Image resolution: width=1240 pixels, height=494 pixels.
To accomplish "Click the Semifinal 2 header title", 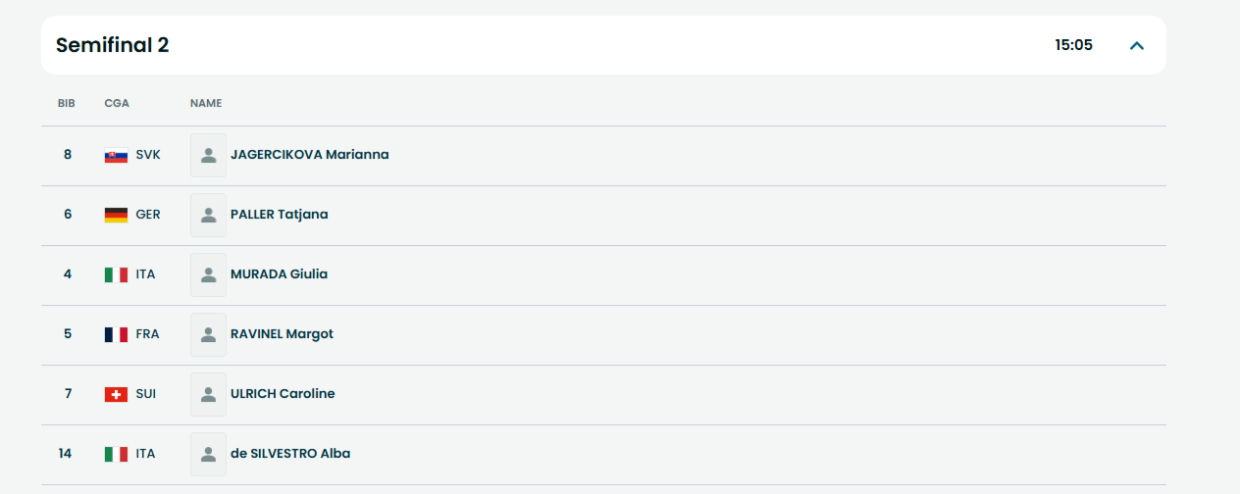I will [x=112, y=45].
